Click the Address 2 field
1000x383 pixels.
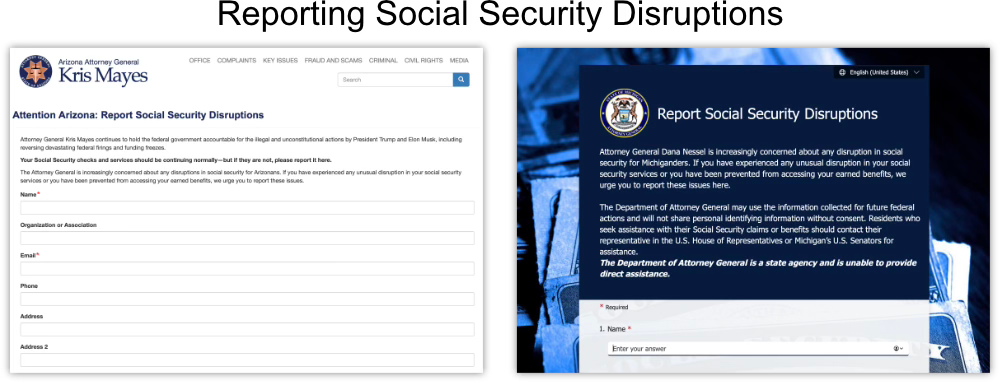tap(247, 360)
